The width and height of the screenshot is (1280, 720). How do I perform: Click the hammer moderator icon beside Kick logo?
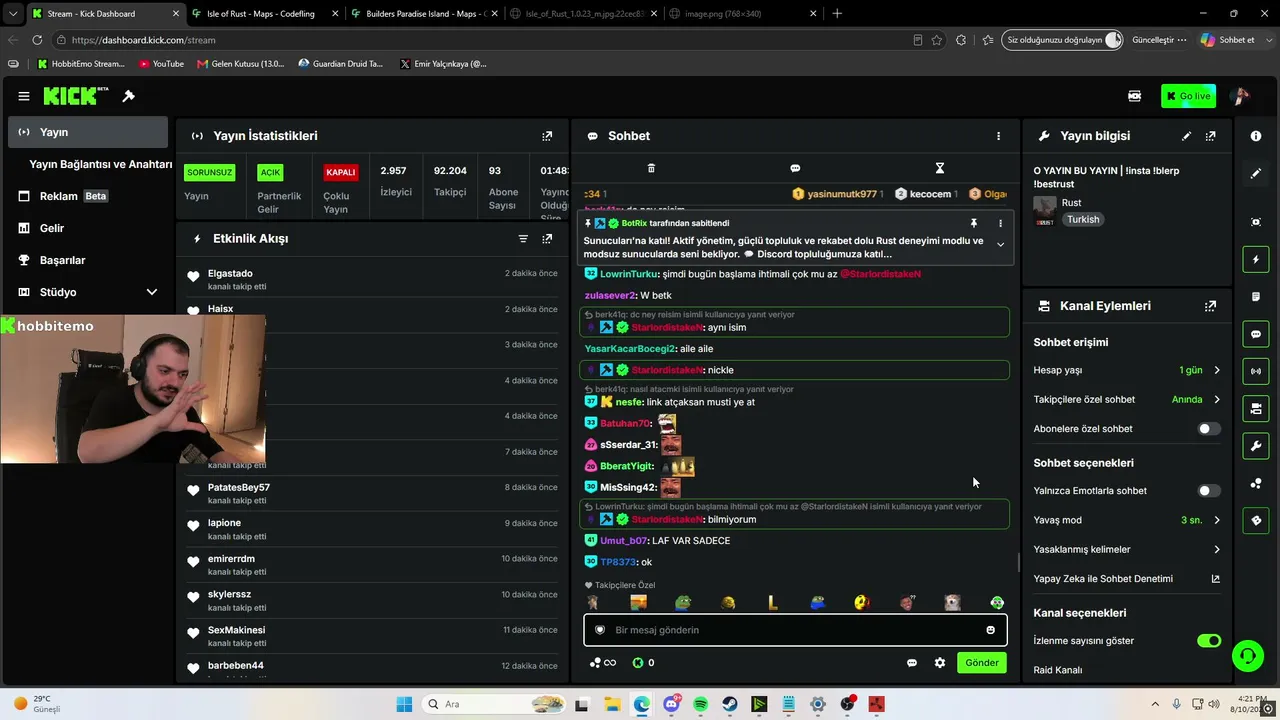click(128, 96)
